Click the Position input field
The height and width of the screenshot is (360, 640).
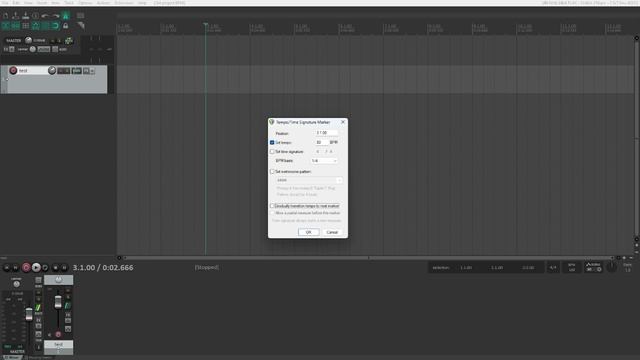tap(327, 133)
